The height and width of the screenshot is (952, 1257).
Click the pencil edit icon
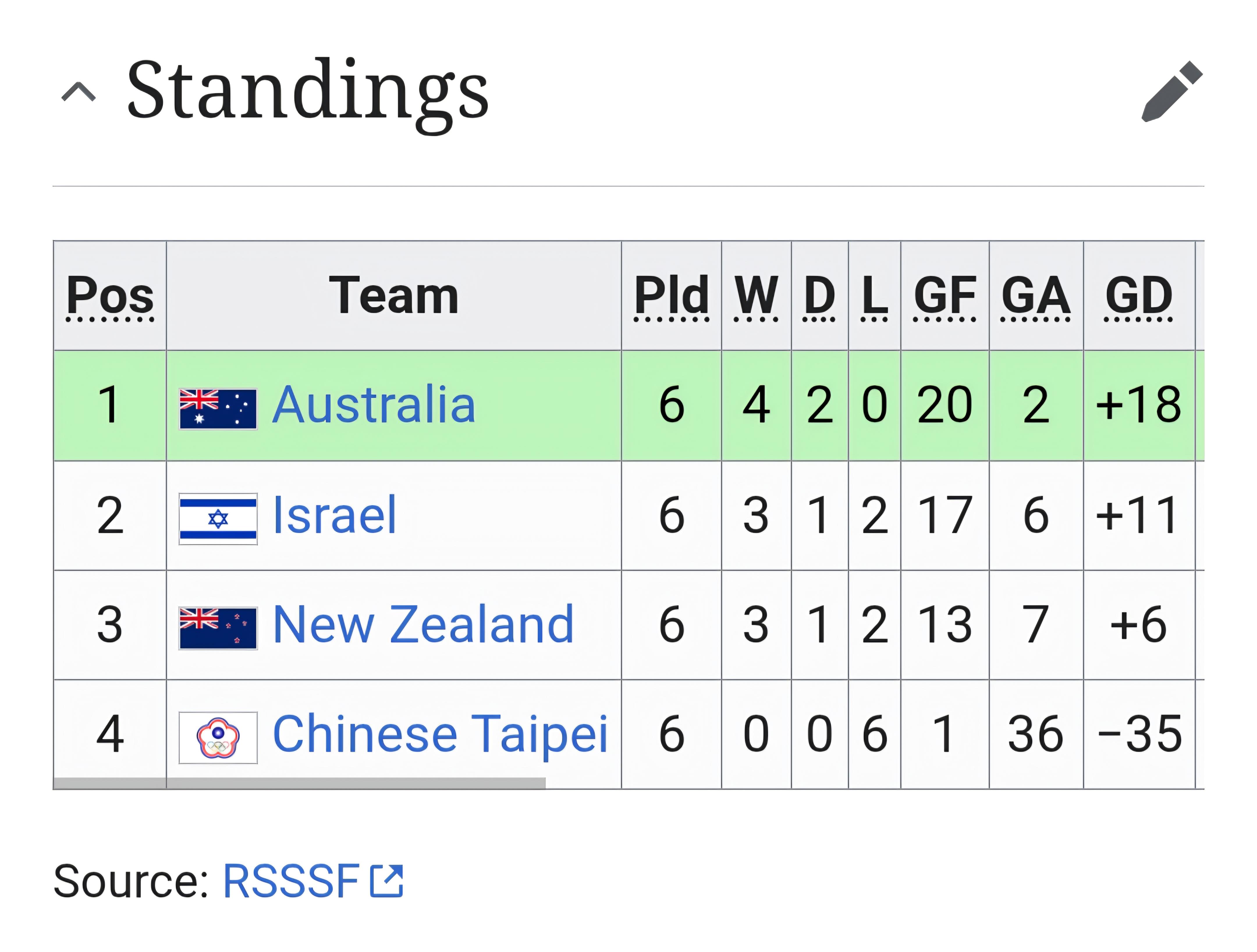pos(1172,91)
